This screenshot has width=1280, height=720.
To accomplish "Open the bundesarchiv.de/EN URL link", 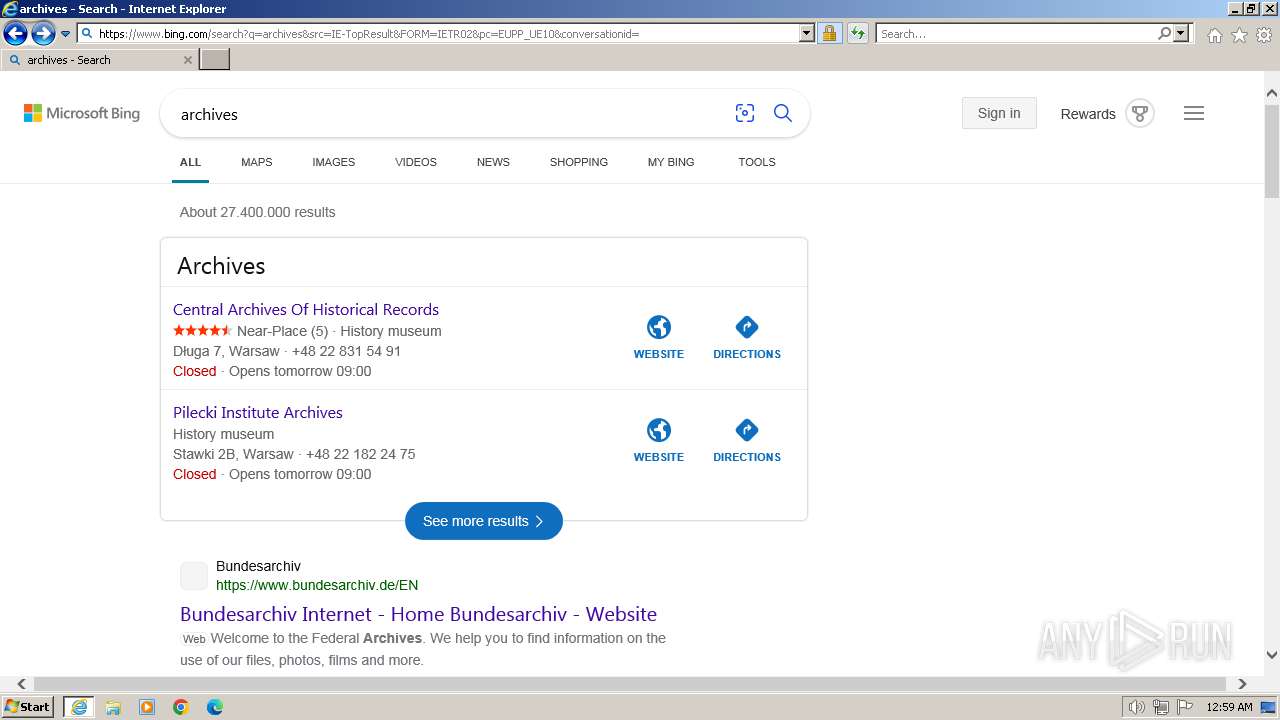I will pyautogui.click(x=317, y=586).
